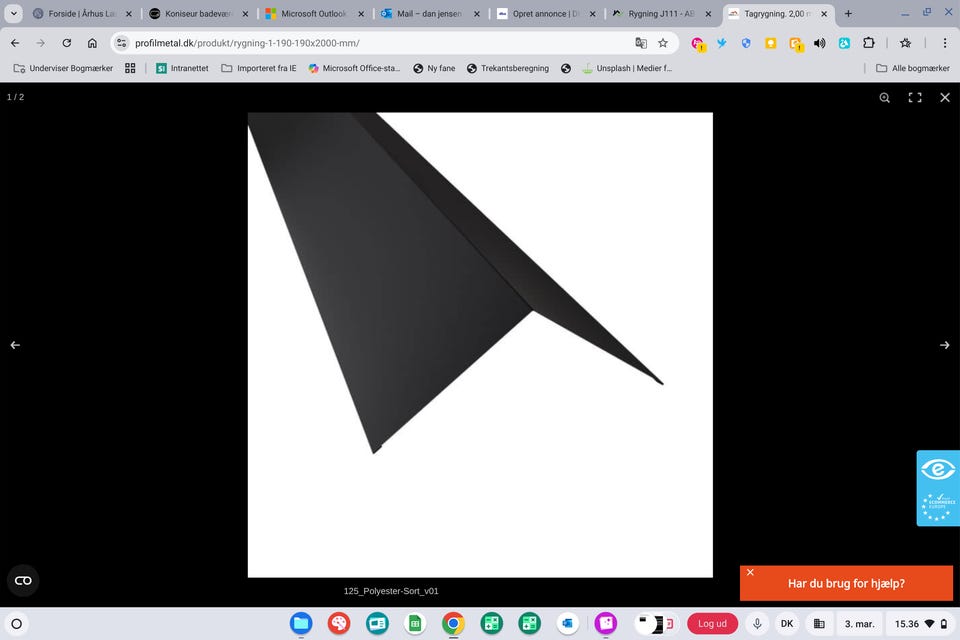This screenshot has width=960, height=640.
Task: Switch to Rygning J111 tab
Action: (662, 13)
